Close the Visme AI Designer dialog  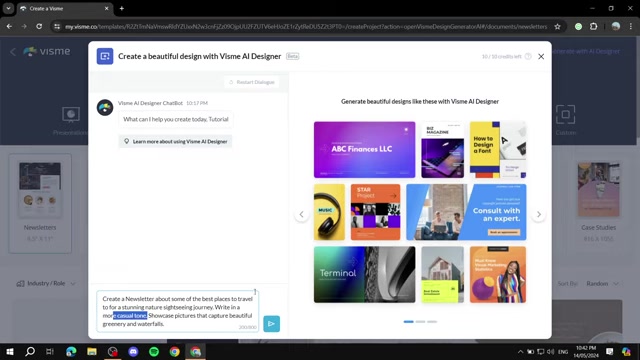(x=541, y=56)
